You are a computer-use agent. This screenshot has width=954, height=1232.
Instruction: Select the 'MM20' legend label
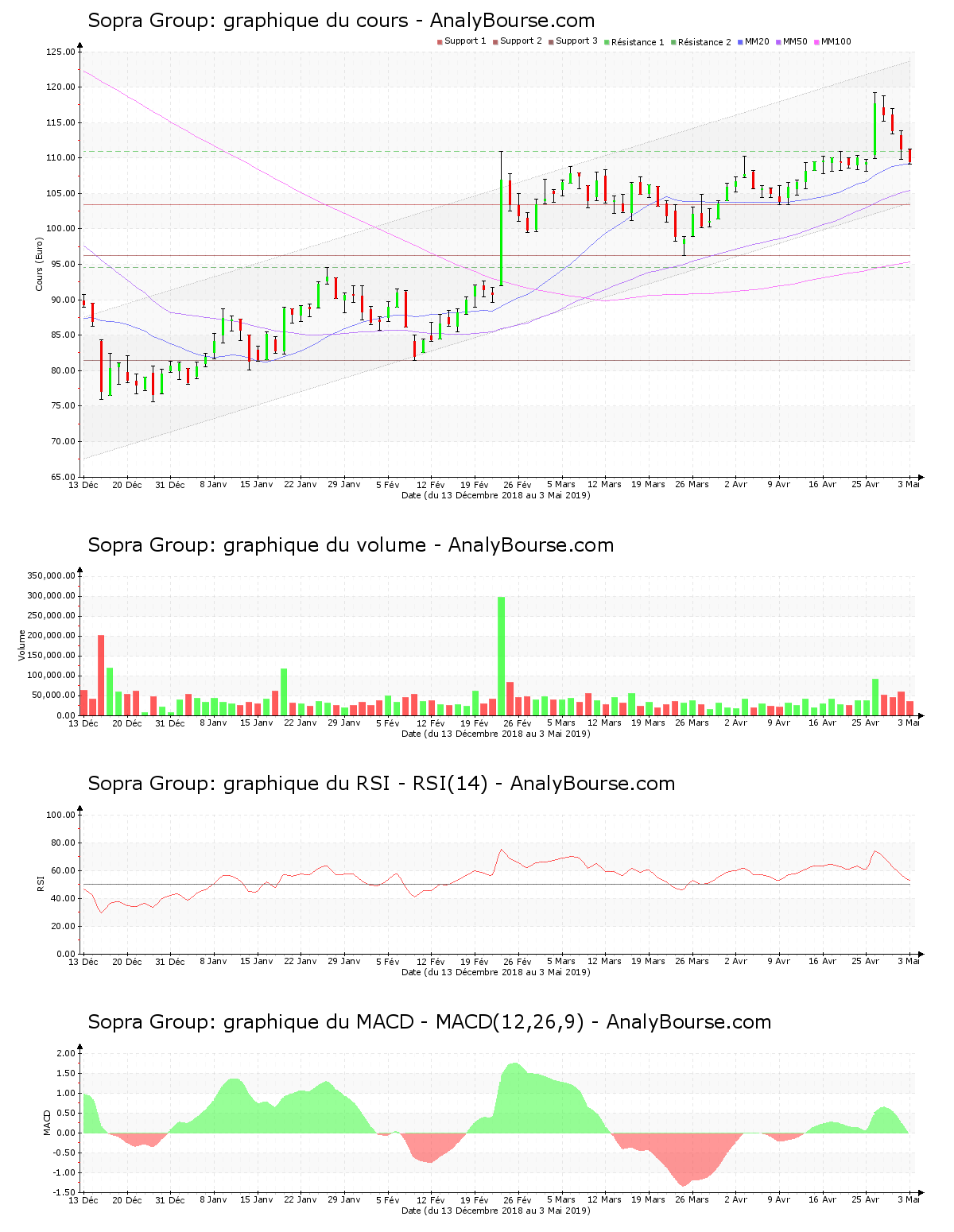click(x=757, y=41)
